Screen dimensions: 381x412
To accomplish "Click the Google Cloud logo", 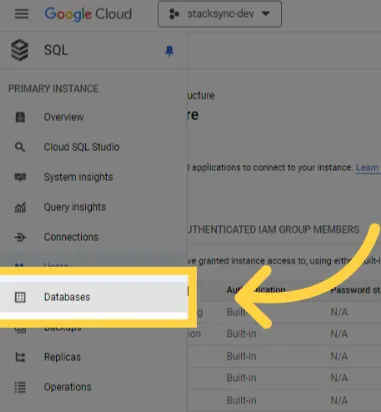I will pyautogui.click(x=88, y=14).
